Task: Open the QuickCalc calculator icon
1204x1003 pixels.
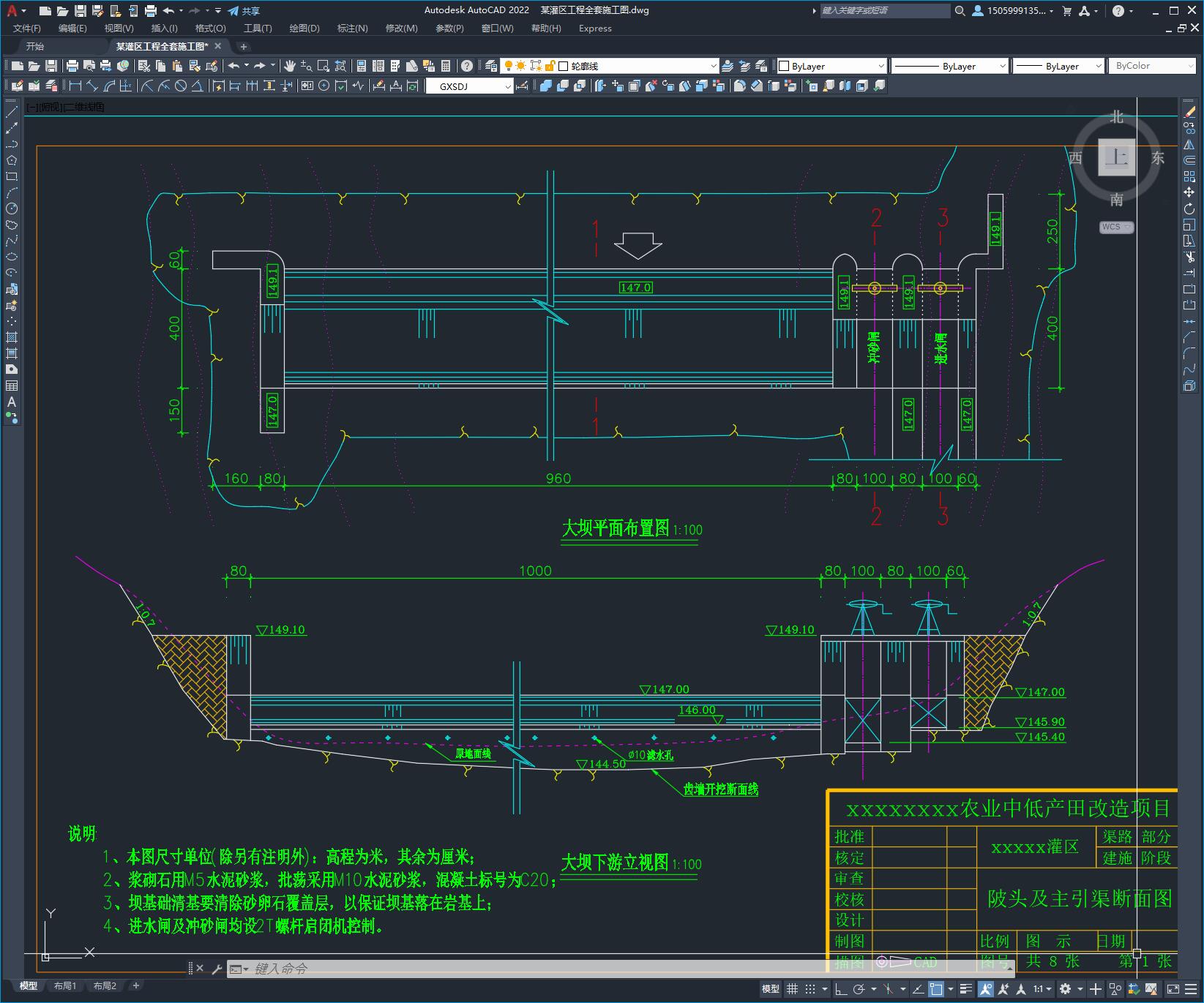Action: [446, 66]
